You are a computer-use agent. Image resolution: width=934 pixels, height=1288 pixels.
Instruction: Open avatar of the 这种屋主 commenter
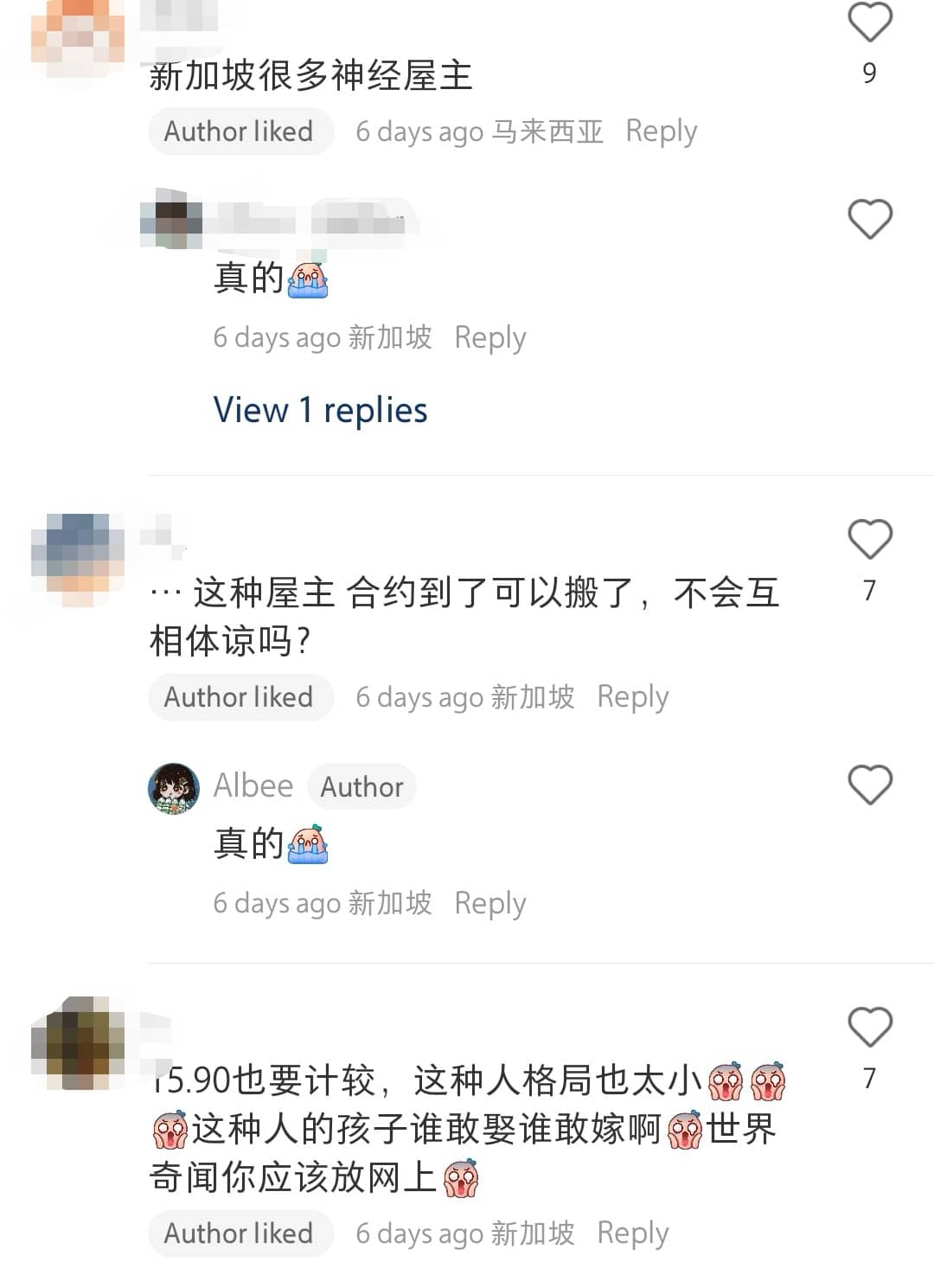[78, 559]
